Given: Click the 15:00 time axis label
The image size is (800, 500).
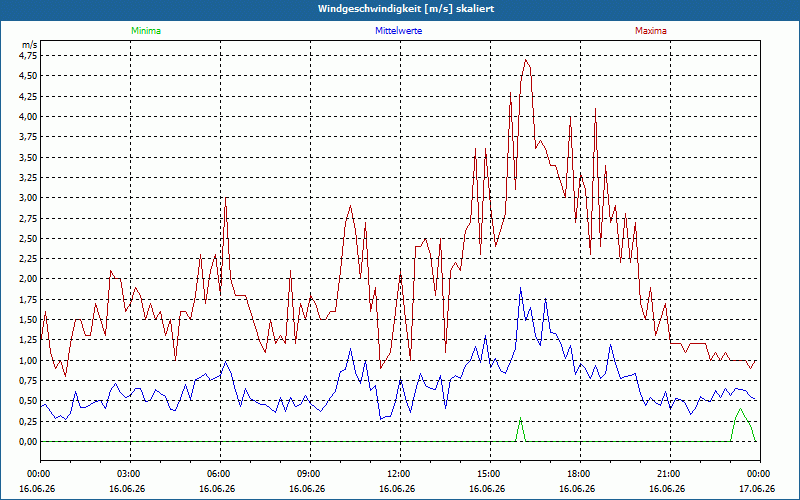Looking at the screenshot, I should coord(490,474).
